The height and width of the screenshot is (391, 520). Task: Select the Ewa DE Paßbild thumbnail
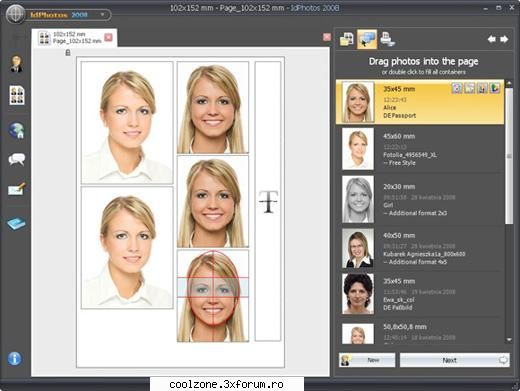click(358, 294)
